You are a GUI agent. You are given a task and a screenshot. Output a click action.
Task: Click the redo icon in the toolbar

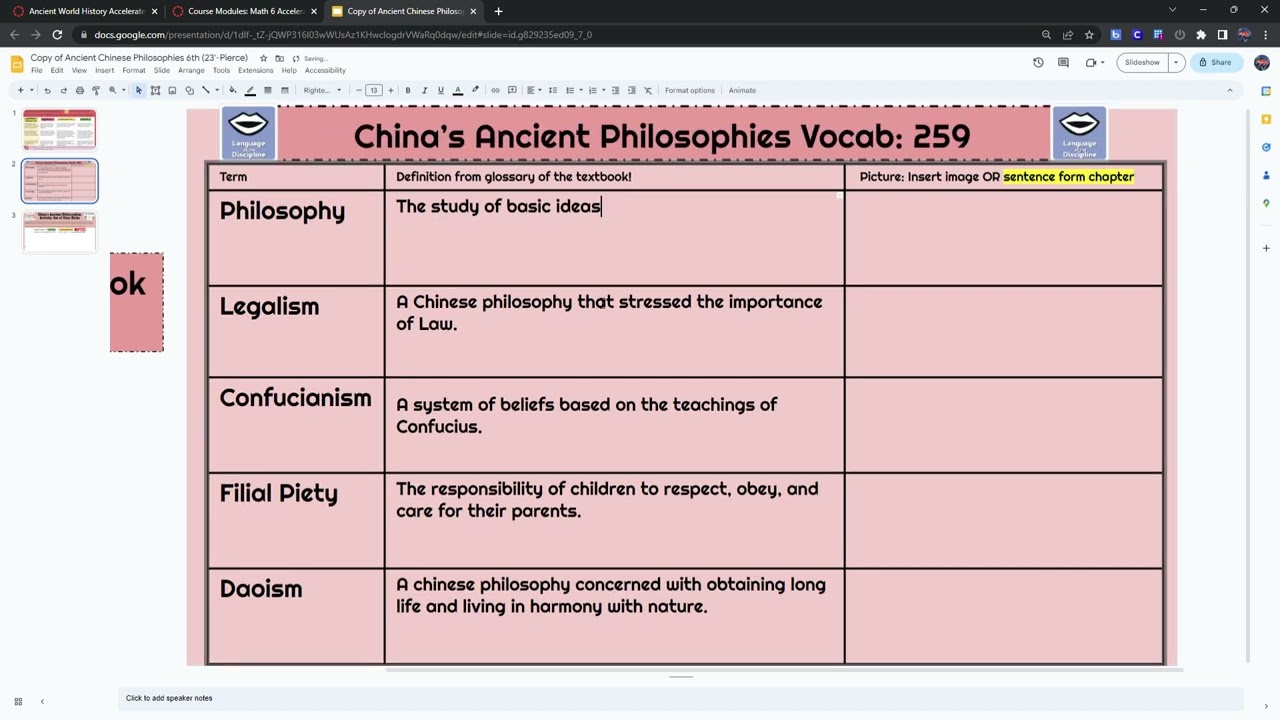click(63, 90)
